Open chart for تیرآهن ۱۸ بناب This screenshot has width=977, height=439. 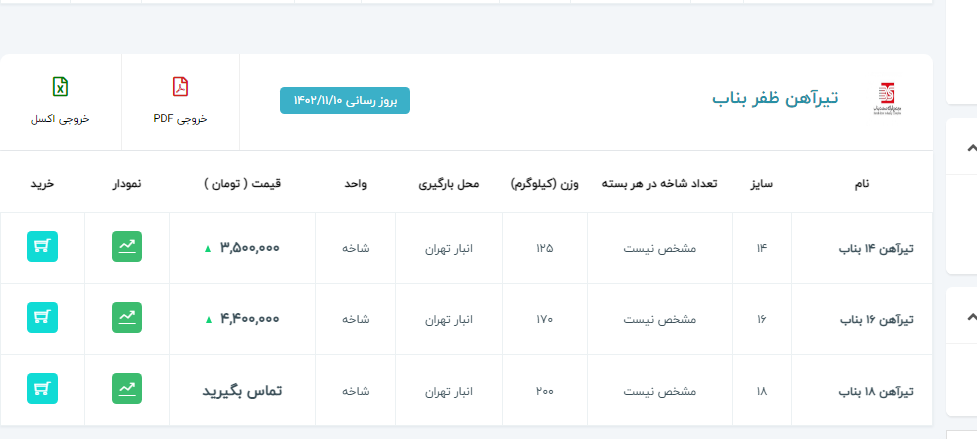(x=127, y=389)
